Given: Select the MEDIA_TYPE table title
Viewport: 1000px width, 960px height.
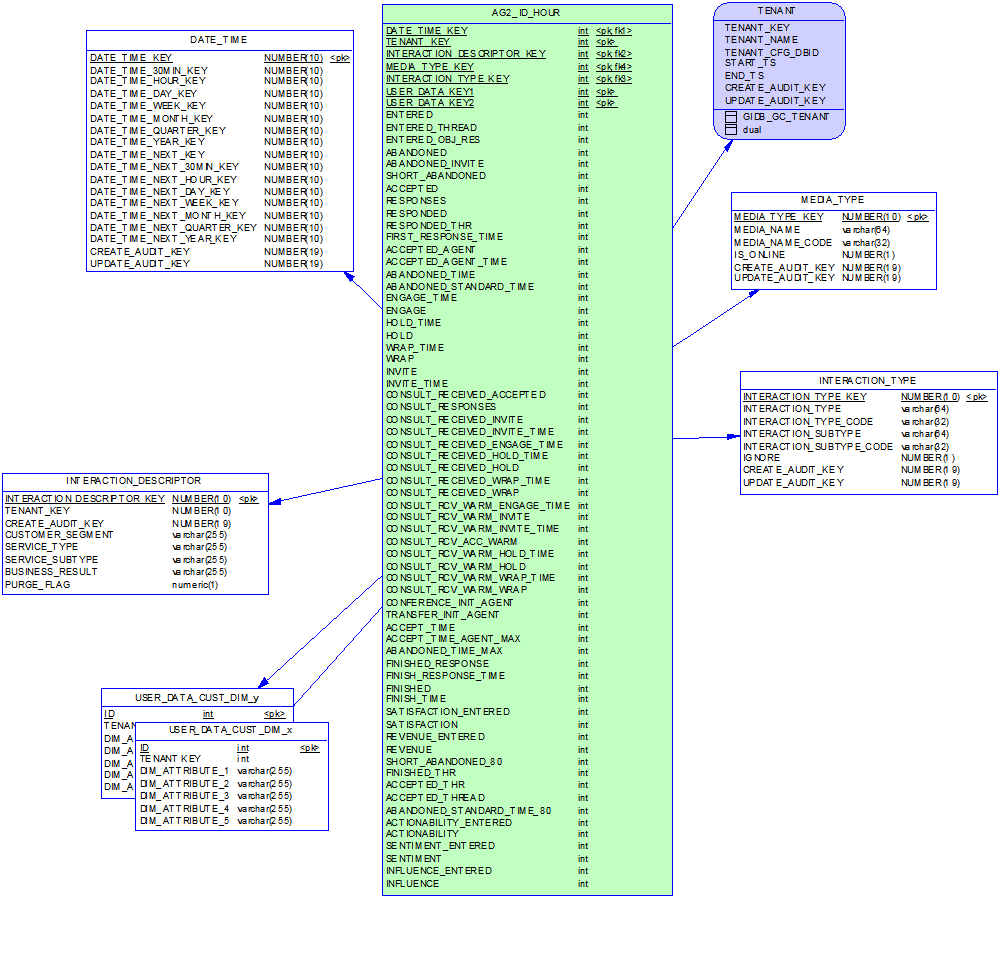Looking at the screenshot, I should click(x=832, y=200).
